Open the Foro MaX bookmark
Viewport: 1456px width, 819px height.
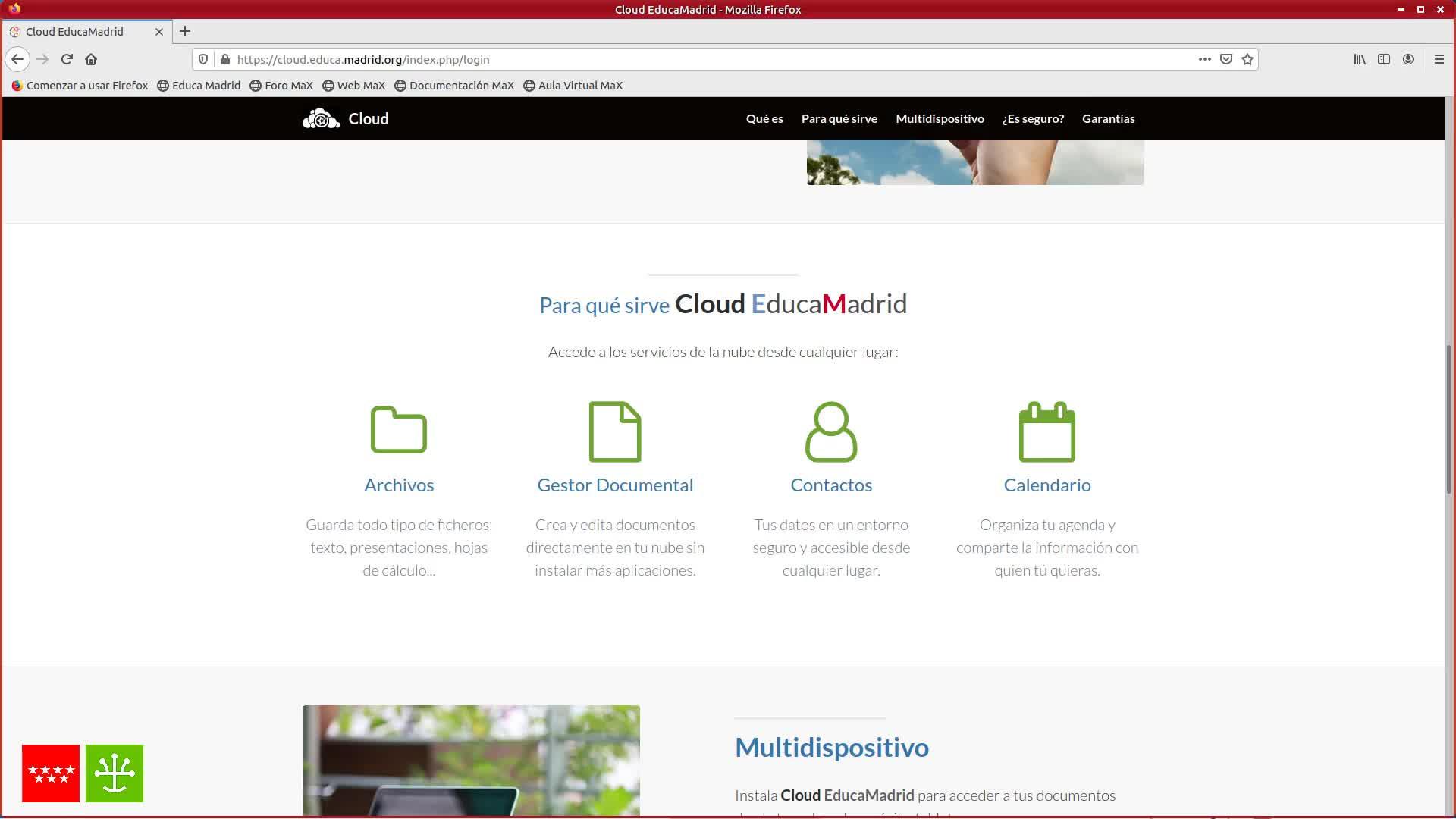click(281, 86)
